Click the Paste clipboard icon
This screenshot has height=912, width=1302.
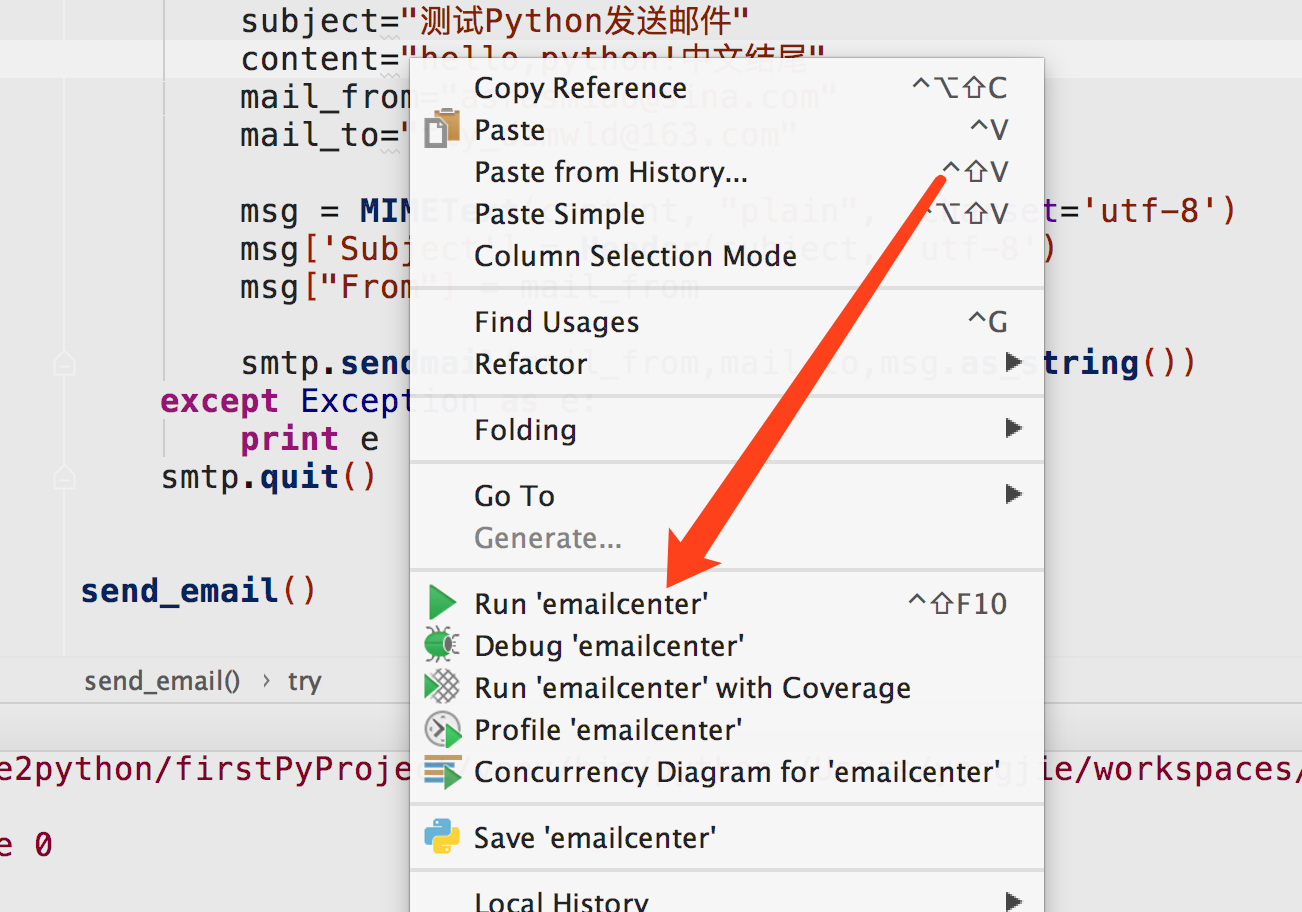441,129
